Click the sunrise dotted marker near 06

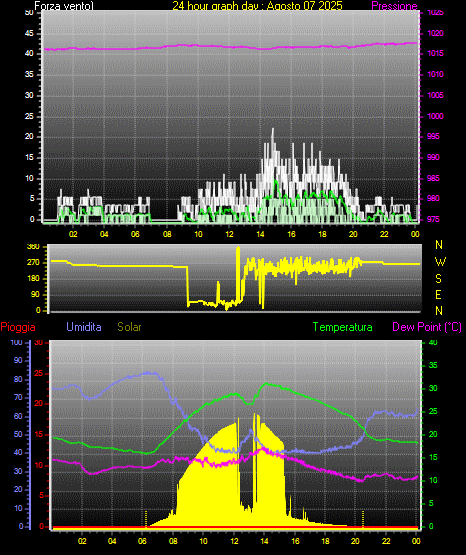click(x=146, y=519)
